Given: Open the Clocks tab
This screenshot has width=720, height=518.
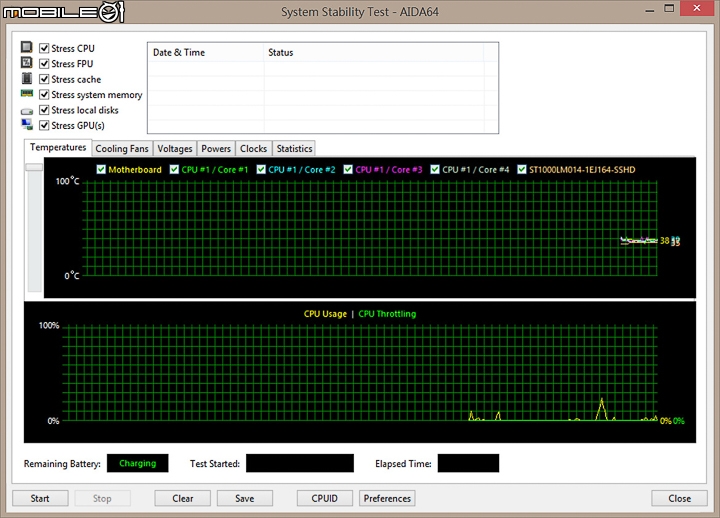Looking at the screenshot, I should (x=253, y=149).
